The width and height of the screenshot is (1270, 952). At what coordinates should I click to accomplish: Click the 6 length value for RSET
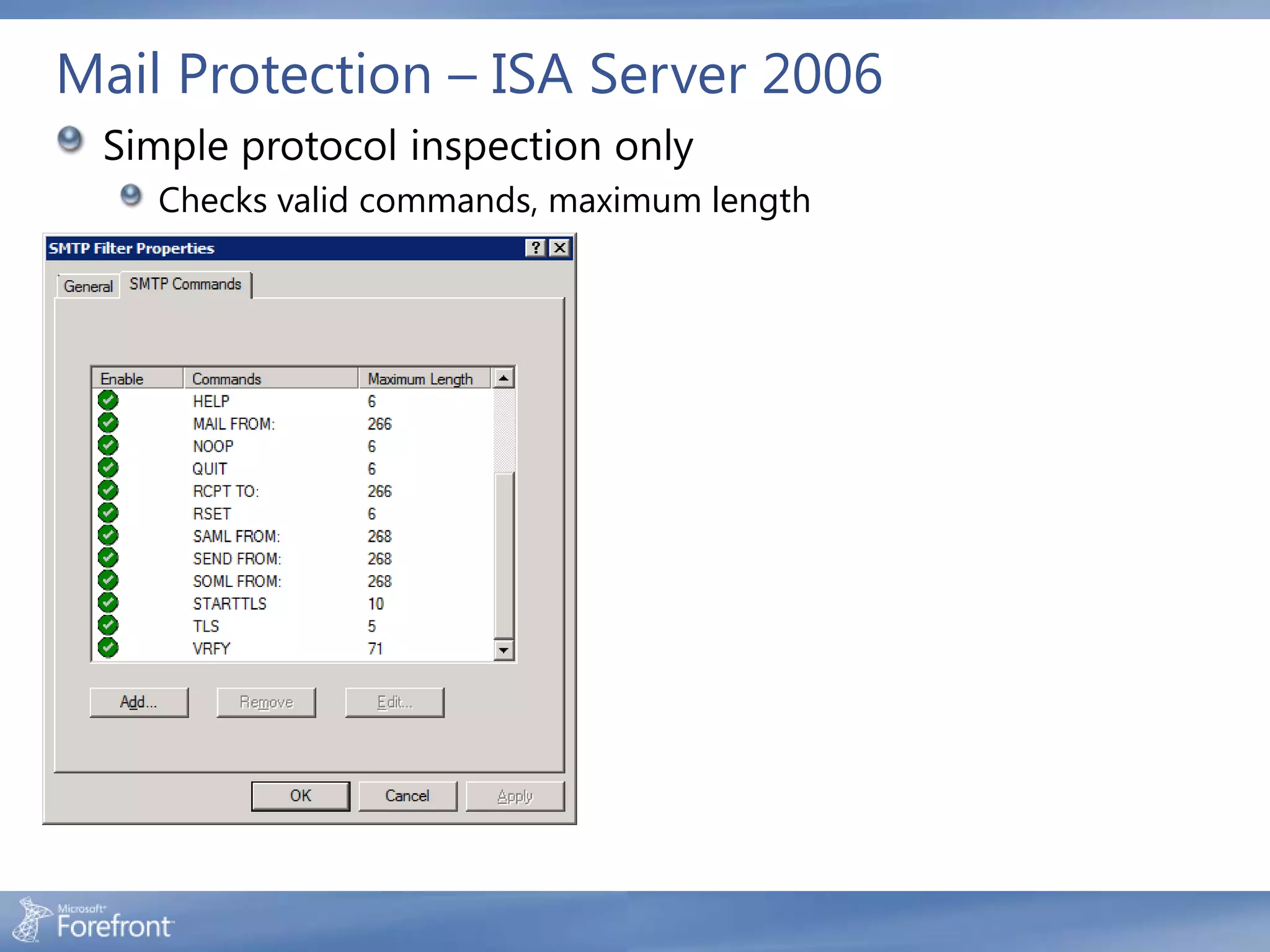click(x=371, y=514)
